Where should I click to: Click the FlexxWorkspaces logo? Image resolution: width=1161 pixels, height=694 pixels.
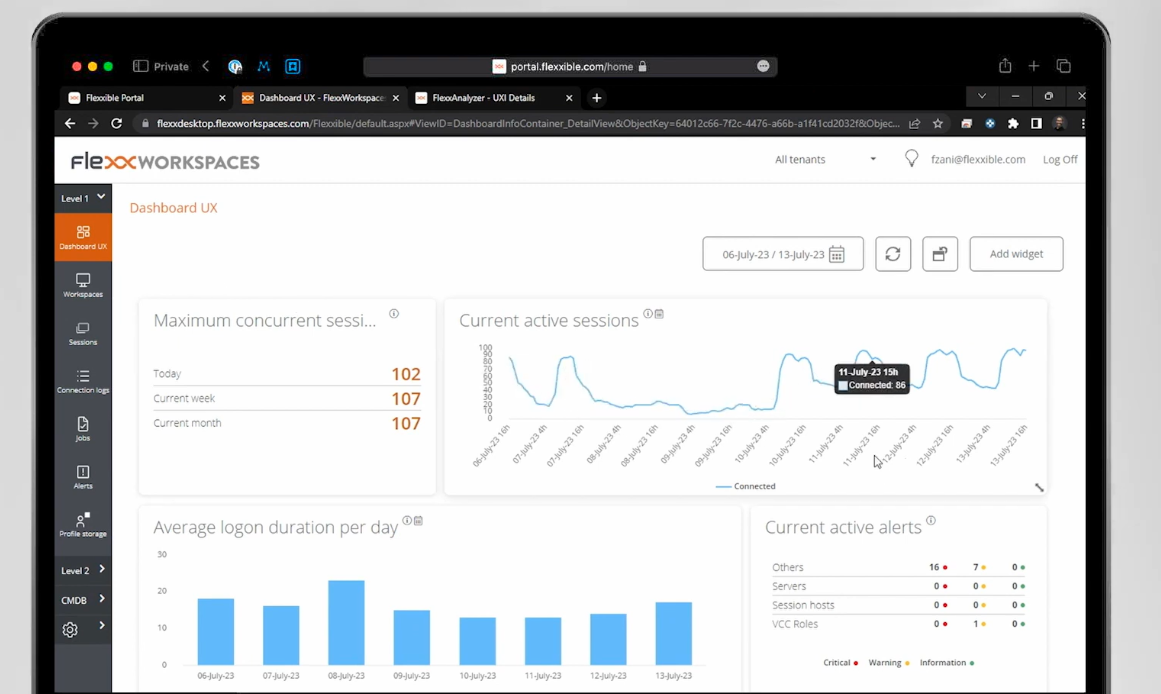[165, 161]
